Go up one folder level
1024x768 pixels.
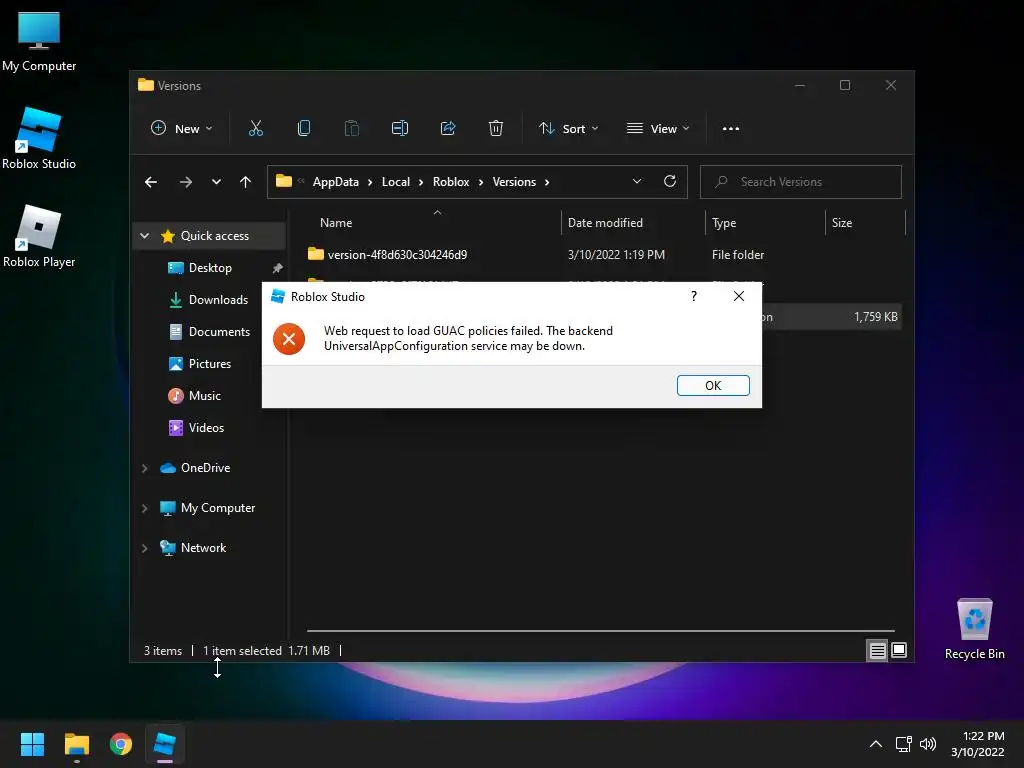click(246, 182)
